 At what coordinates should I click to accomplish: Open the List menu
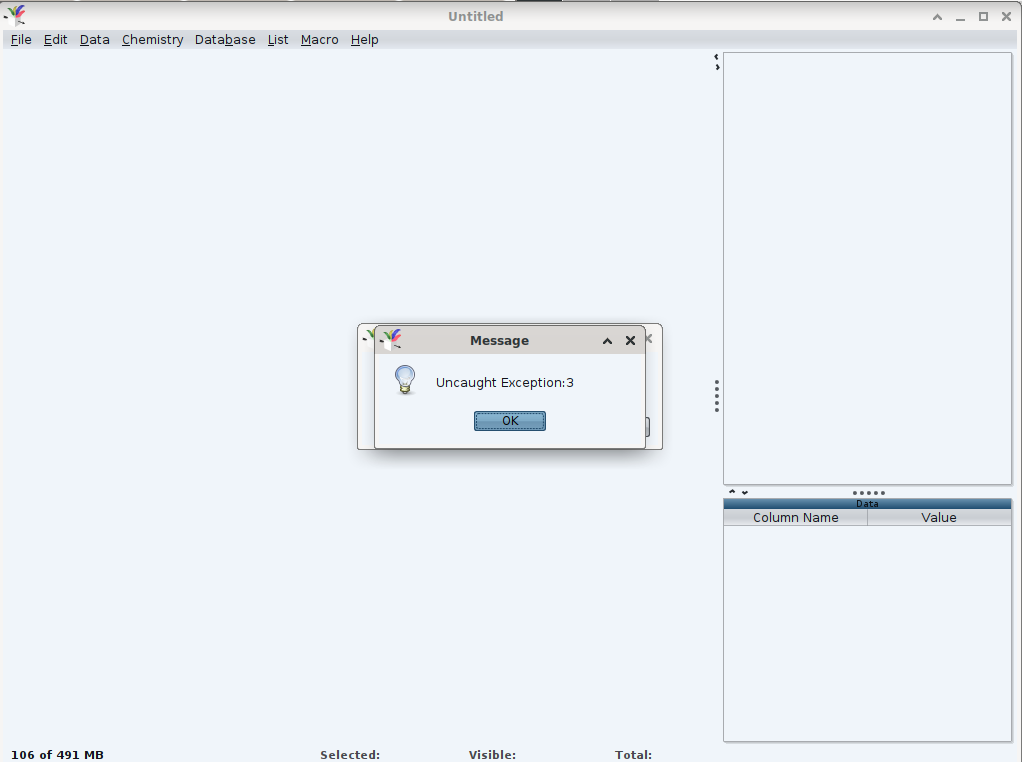click(278, 40)
